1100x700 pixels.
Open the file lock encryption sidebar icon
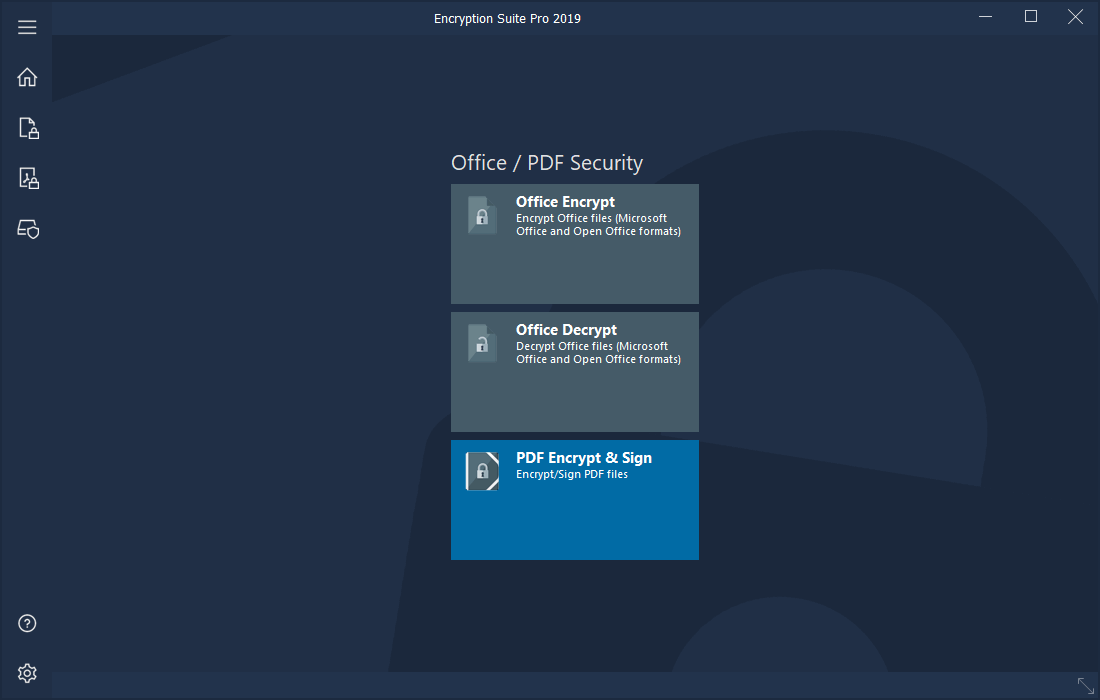pyautogui.click(x=28, y=128)
